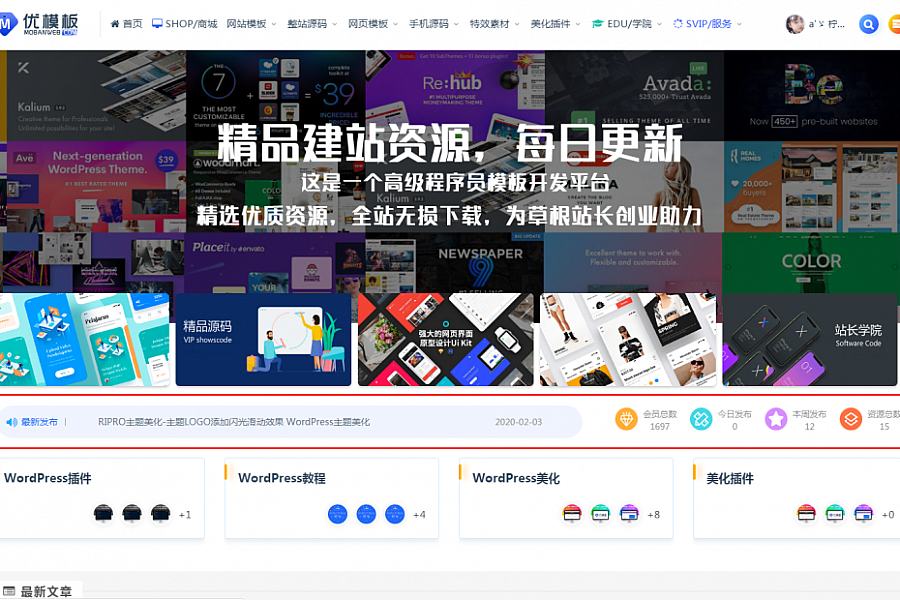The width and height of the screenshot is (900, 600).
Task: Open 美化插件 nav dropdown
Action: 556,24
